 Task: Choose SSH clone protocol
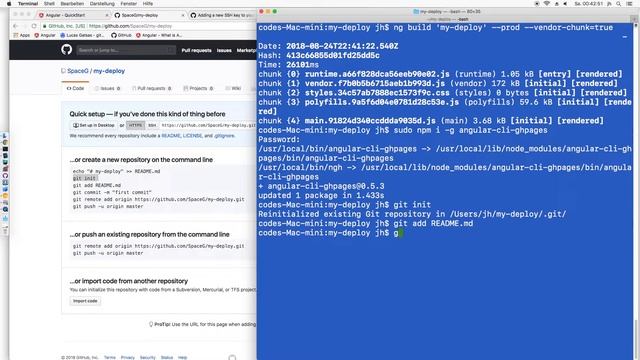pos(152,125)
